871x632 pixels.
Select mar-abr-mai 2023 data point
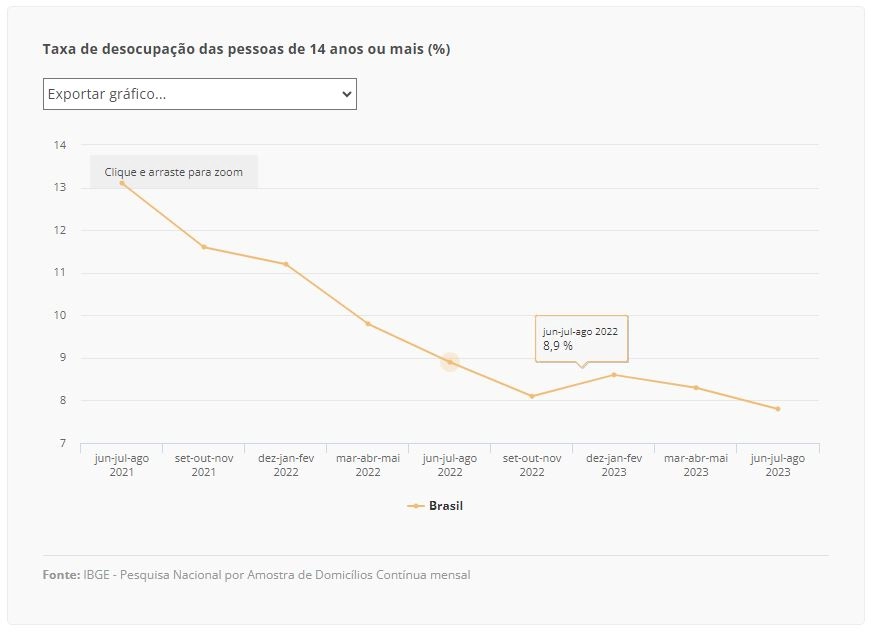[x=696, y=388]
